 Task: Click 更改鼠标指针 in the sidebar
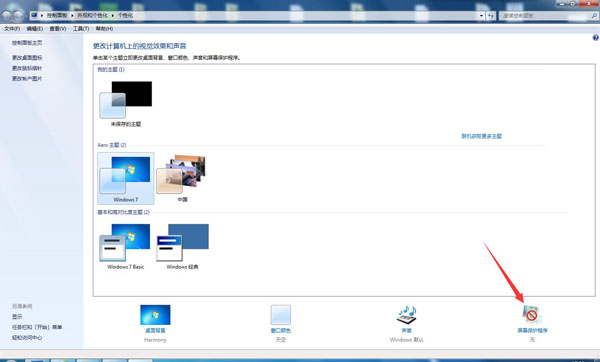pyautogui.click(x=27, y=68)
